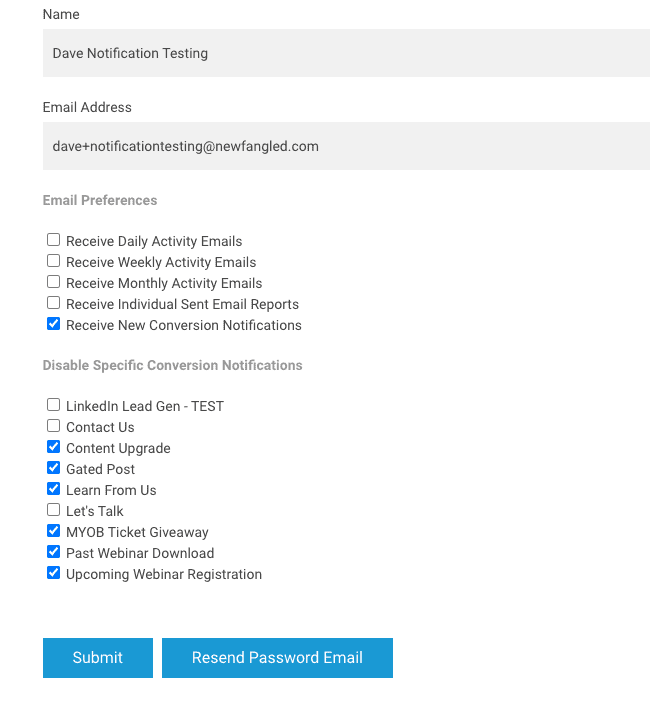Viewport: 650px width, 708px height.
Task: Enable Receive Weekly Activity Emails
Action: [53, 261]
